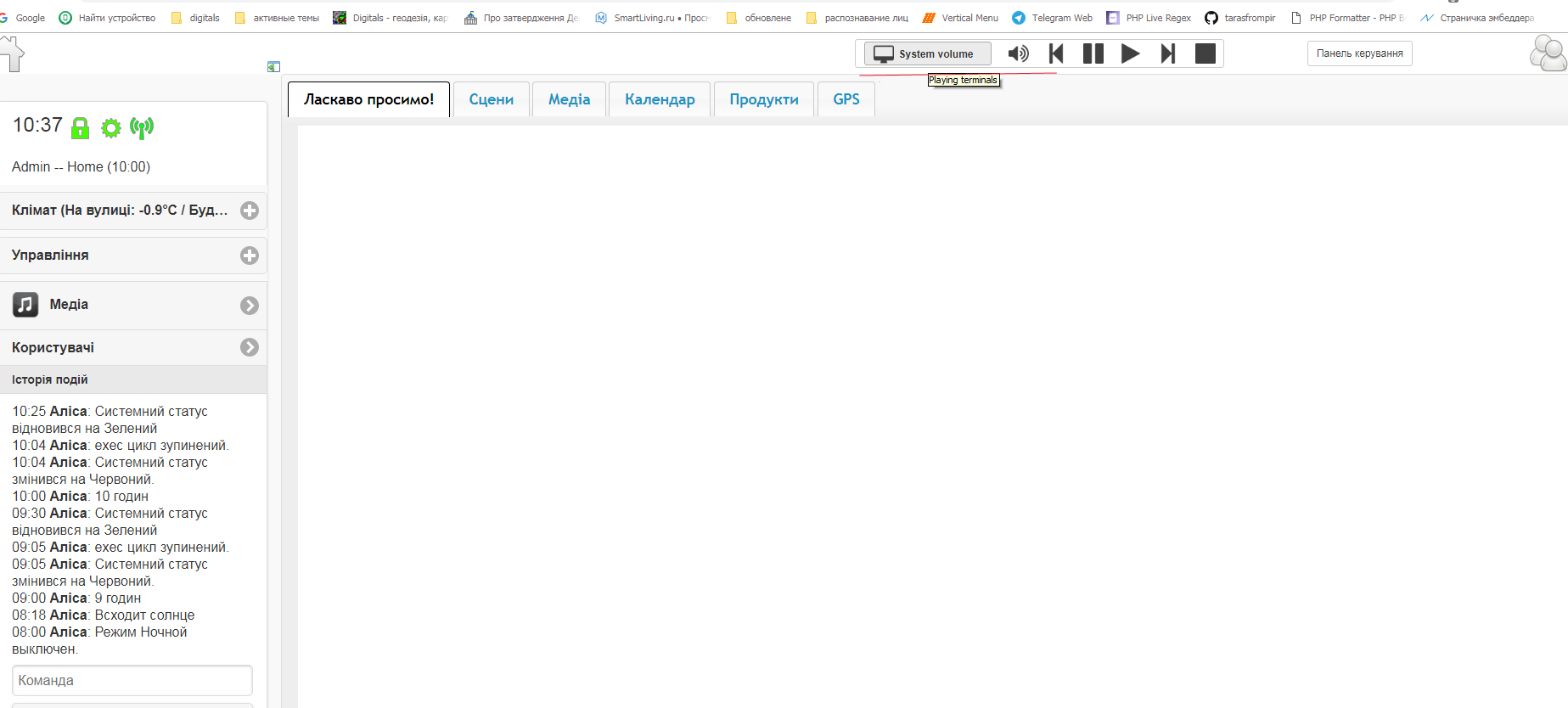Open the Digitals - геодезія bookmark
Viewport: 1568px width, 708px height.
point(391,18)
